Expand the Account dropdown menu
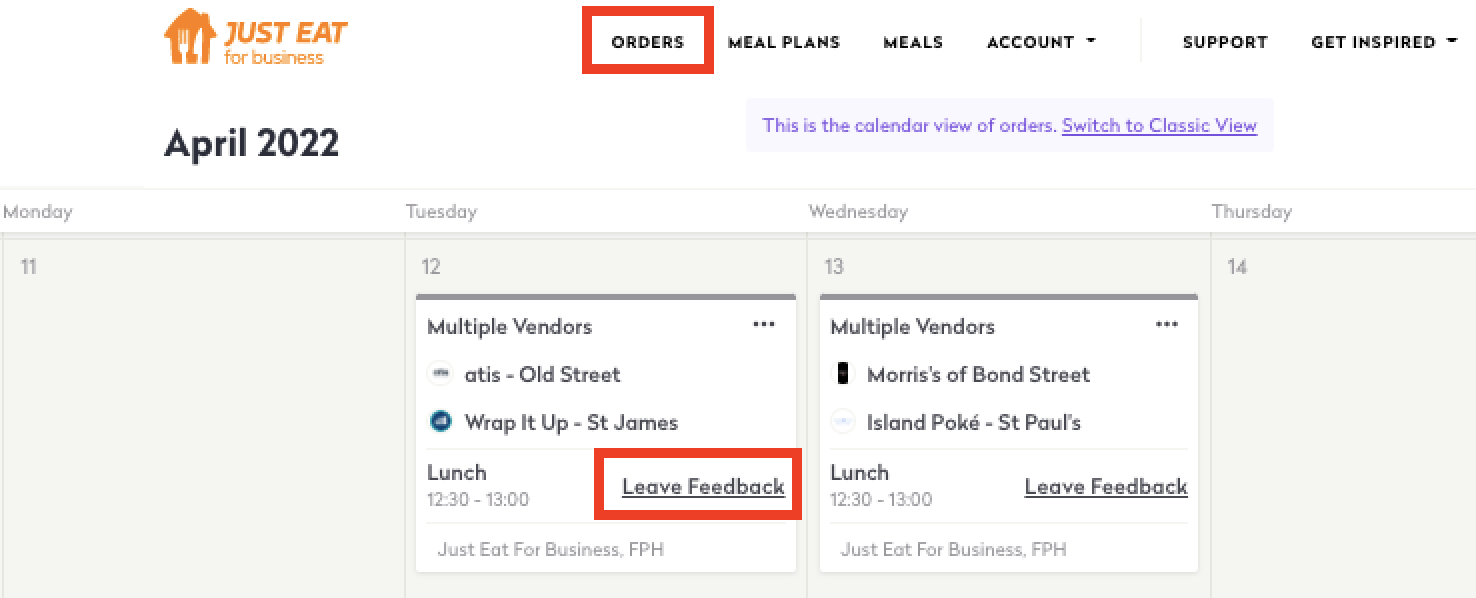Image resolution: width=1476 pixels, height=598 pixels. point(1041,42)
